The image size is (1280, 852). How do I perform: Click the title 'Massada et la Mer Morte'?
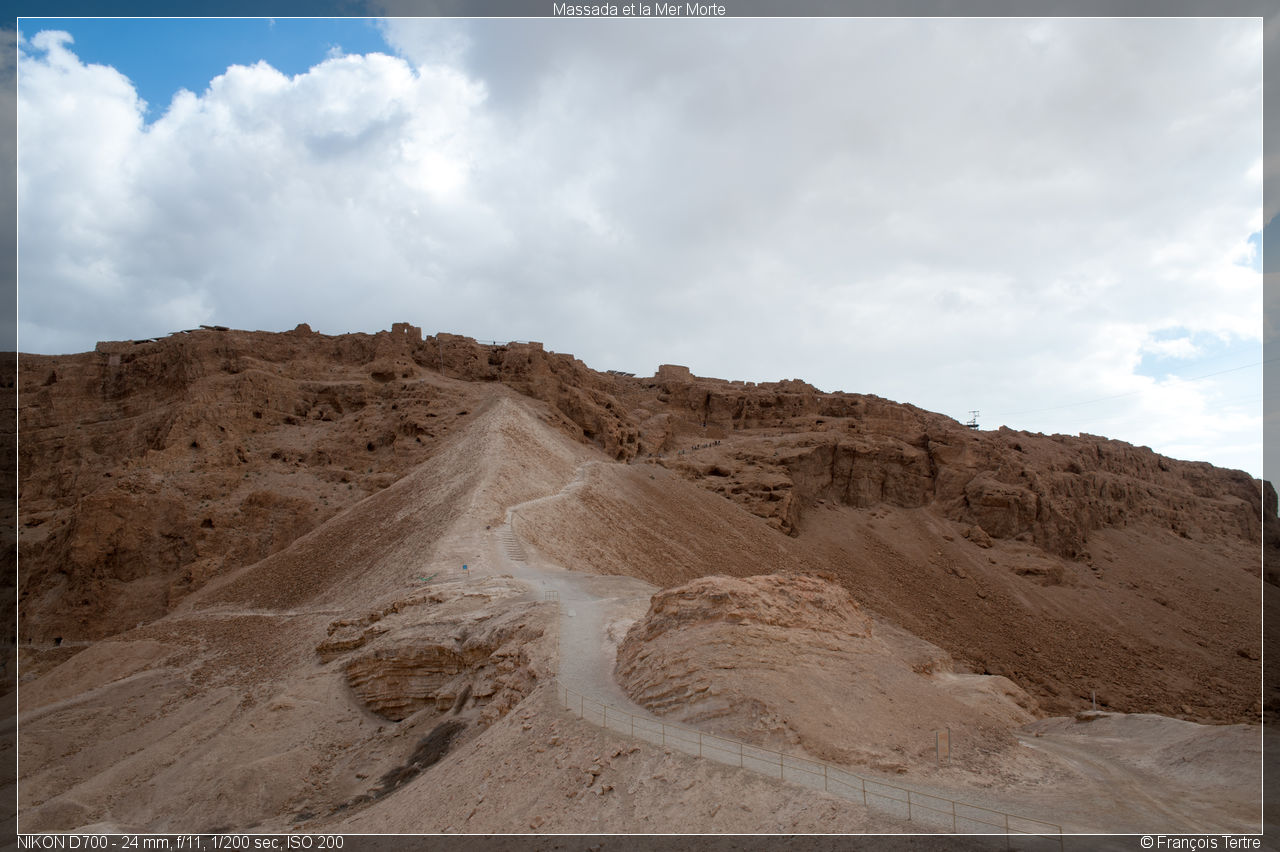639,9
